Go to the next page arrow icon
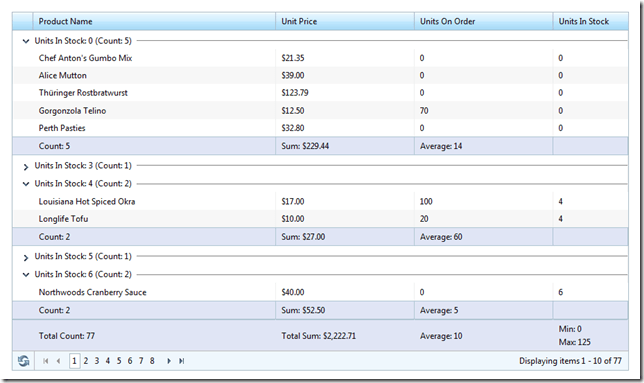 168,361
